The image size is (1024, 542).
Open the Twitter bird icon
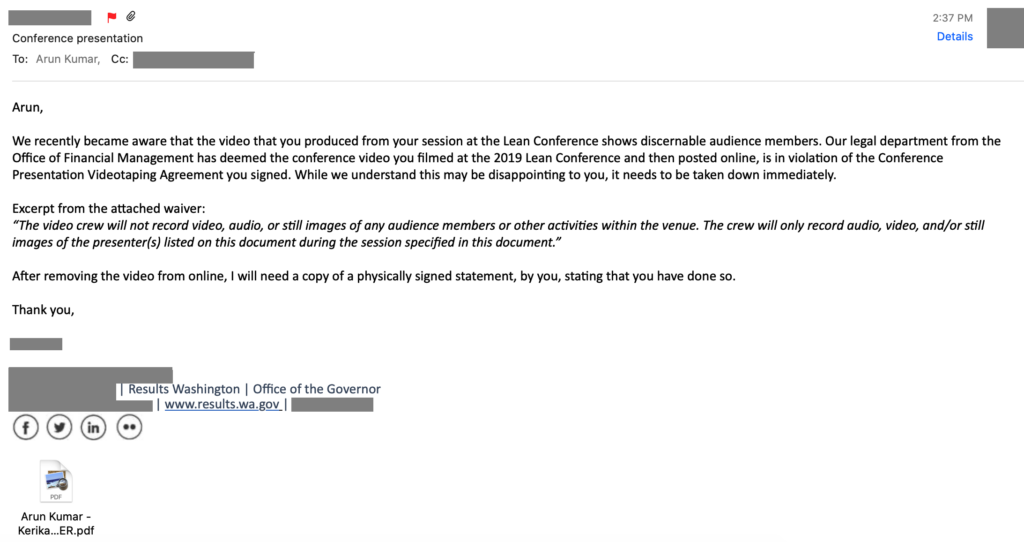pyautogui.click(x=59, y=428)
